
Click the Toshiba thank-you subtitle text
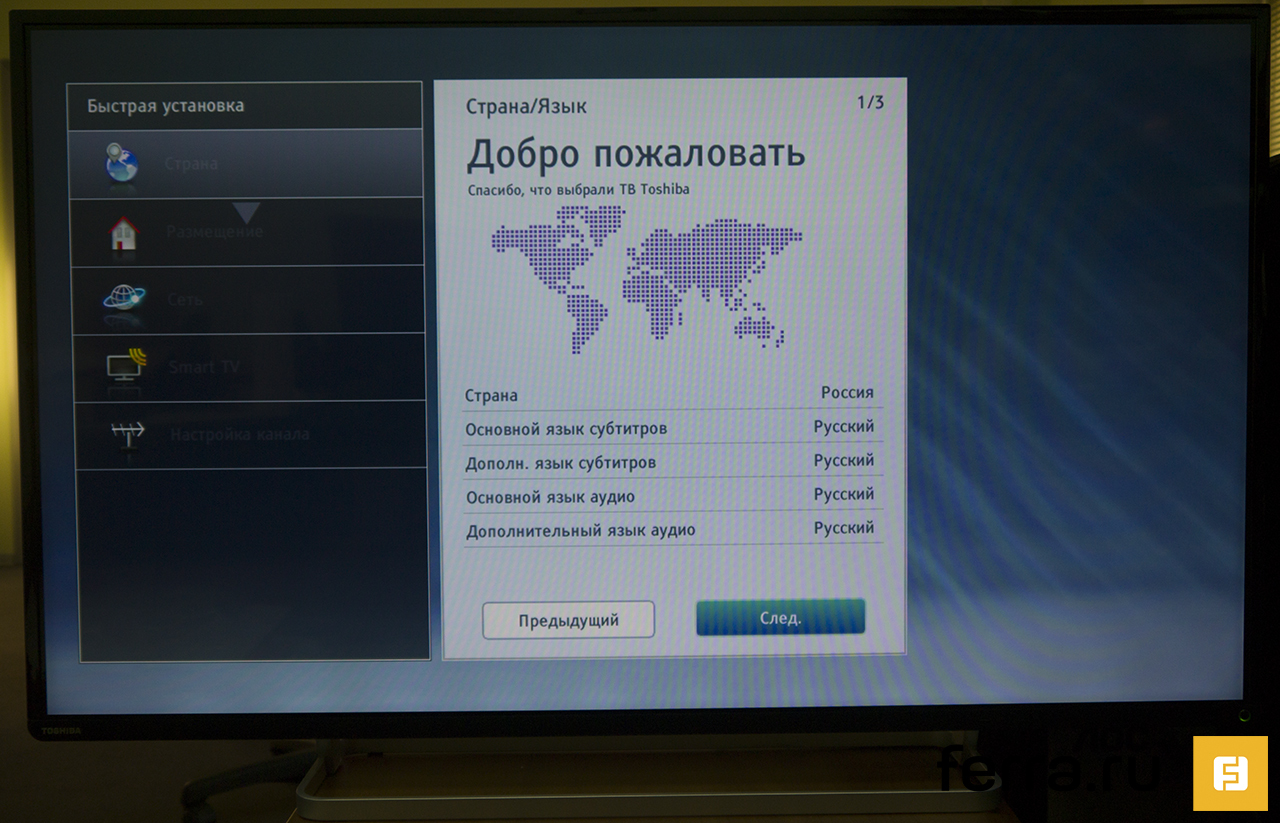[x=579, y=189]
